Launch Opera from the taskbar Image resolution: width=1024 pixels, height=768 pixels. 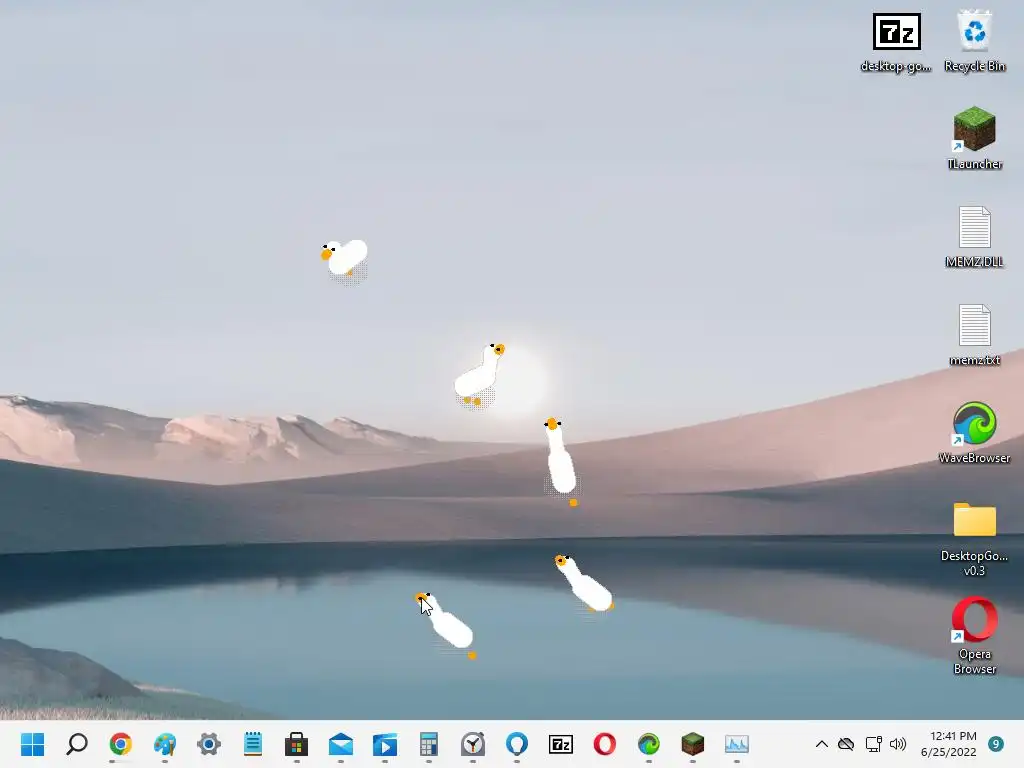pos(605,744)
